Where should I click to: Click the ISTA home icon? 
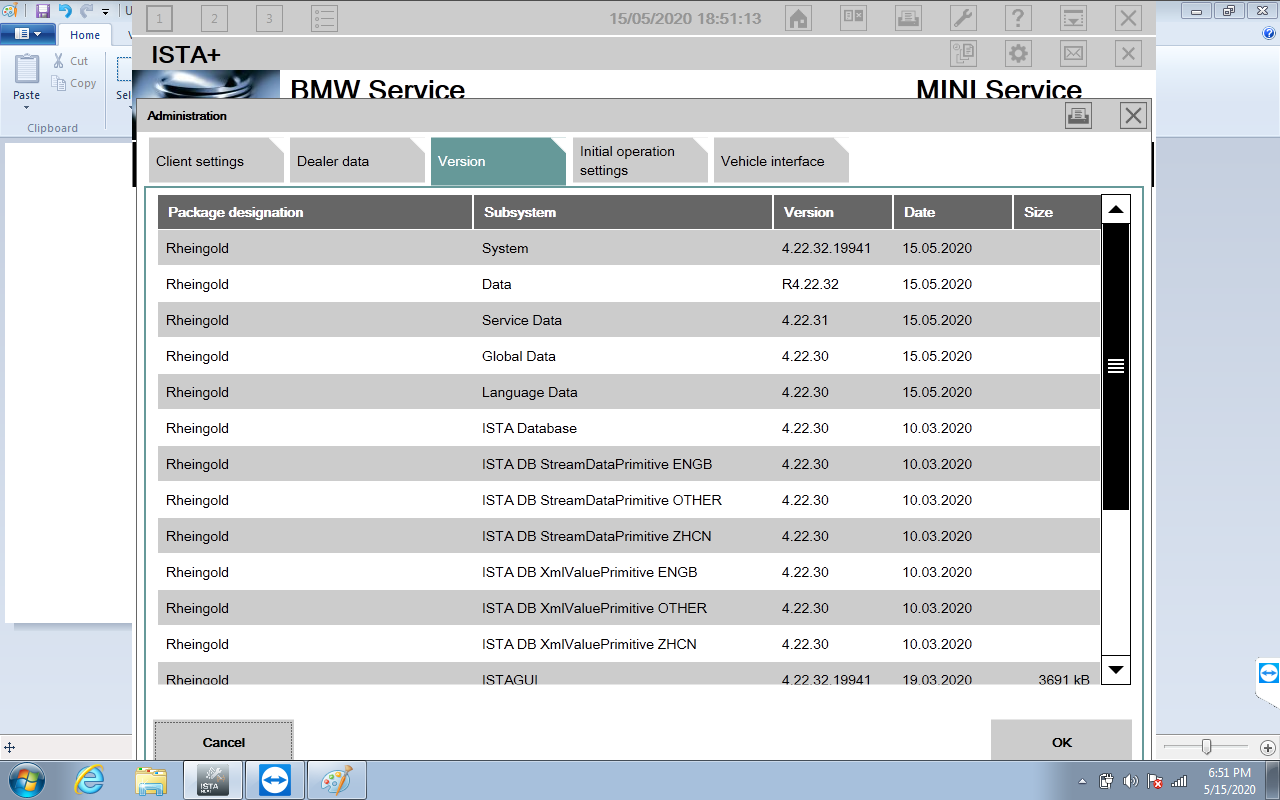(x=798, y=18)
